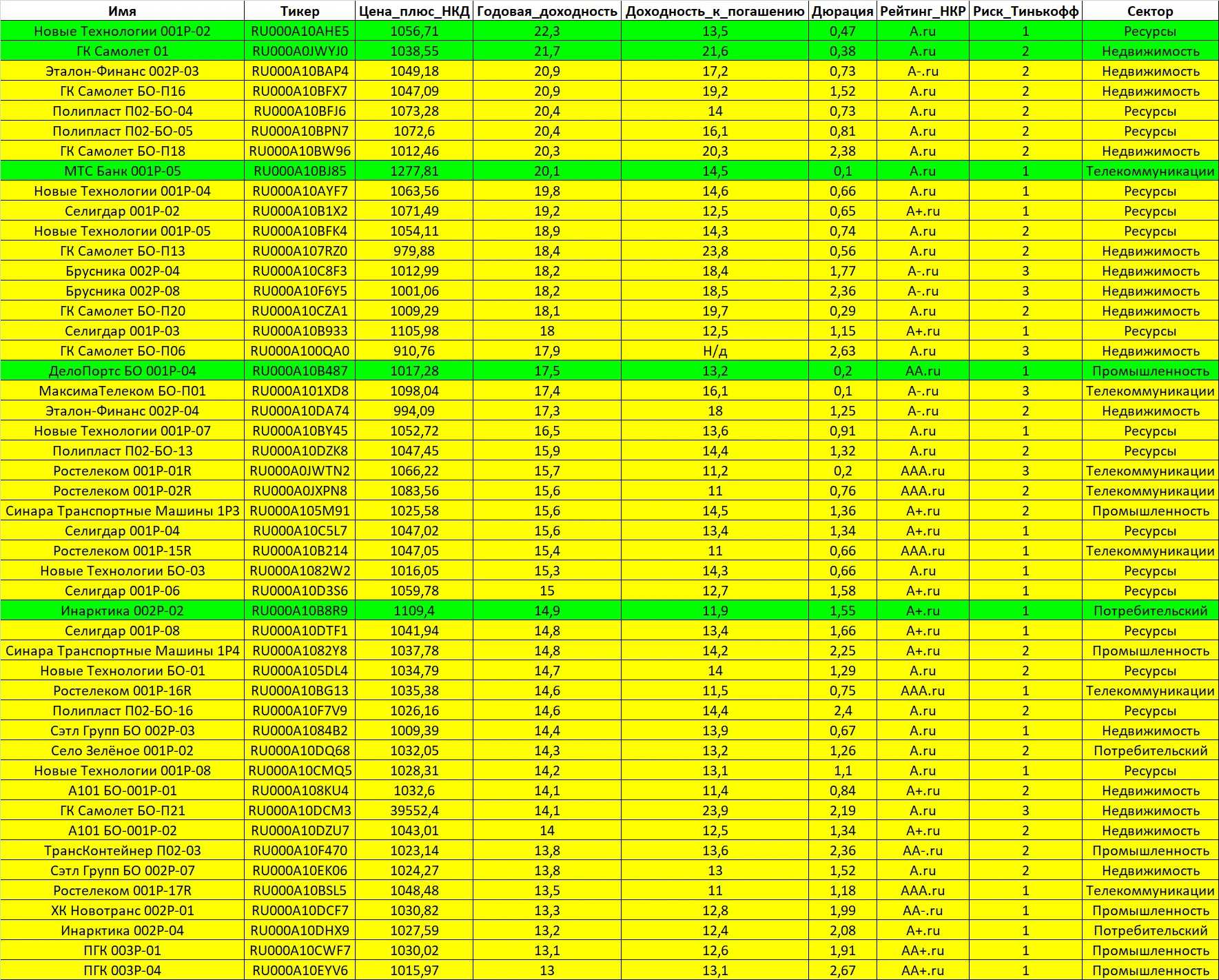The image size is (1219, 980).
Task: Click 'Синара Транспортные Машины 1Р3' cell
Action: click(x=123, y=511)
